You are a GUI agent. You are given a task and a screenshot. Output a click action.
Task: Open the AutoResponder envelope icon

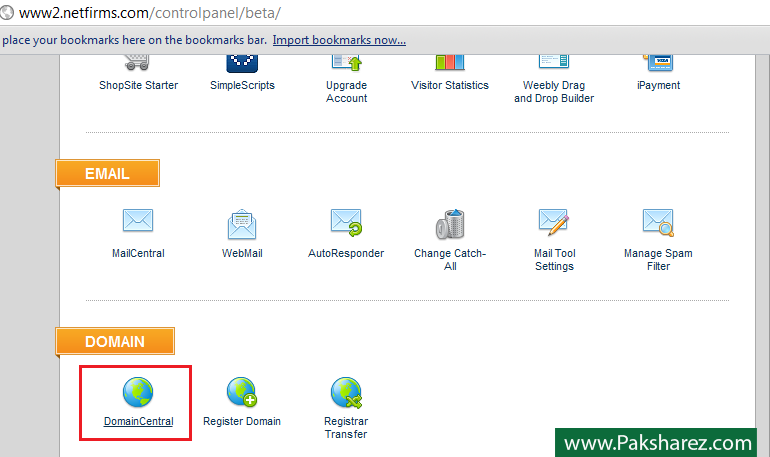[346, 222]
